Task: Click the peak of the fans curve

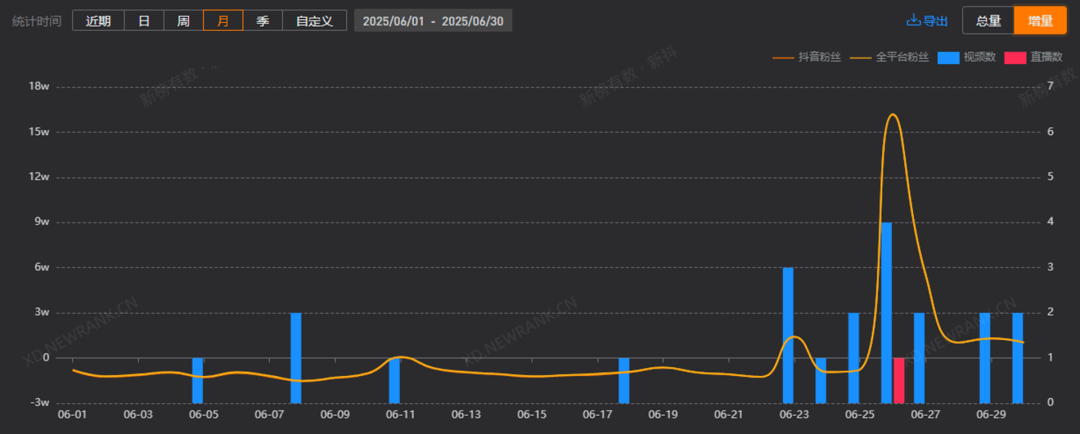Action: (x=893, y=114)
